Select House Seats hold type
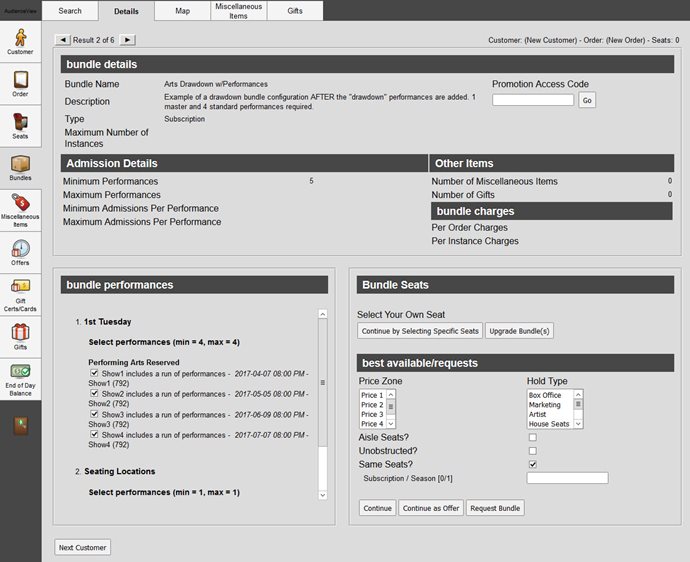 point(549,424)
